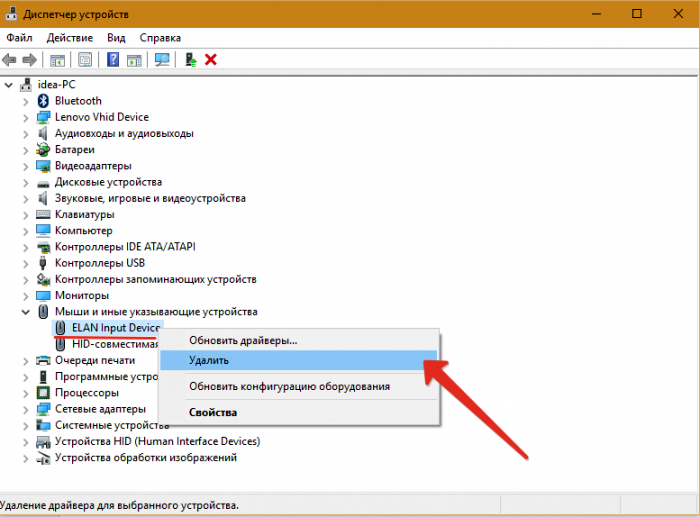Click the red X uninstall toolbar icon
The image size is (700, 517).
[211, 59]
